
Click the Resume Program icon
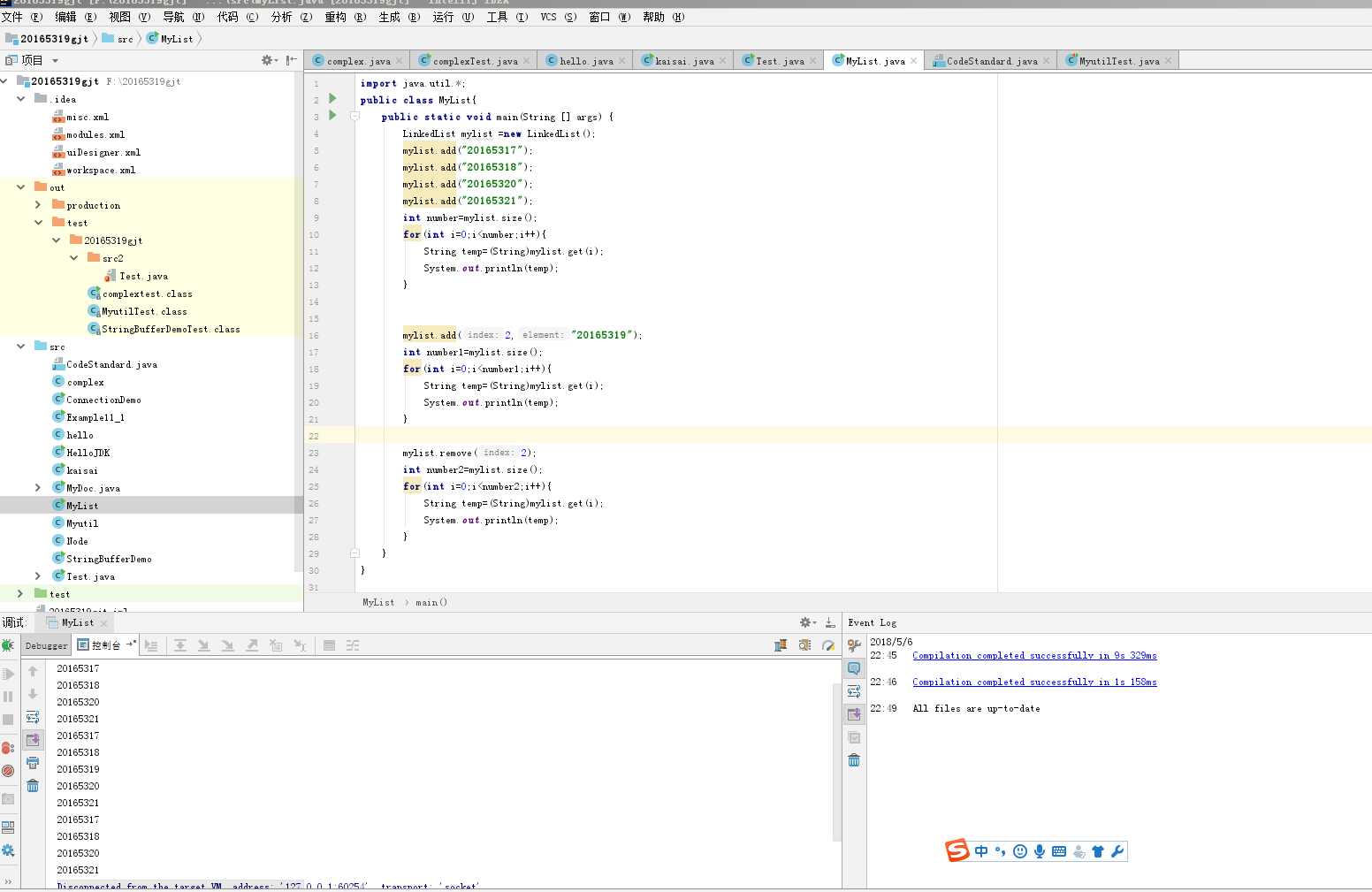8,674
